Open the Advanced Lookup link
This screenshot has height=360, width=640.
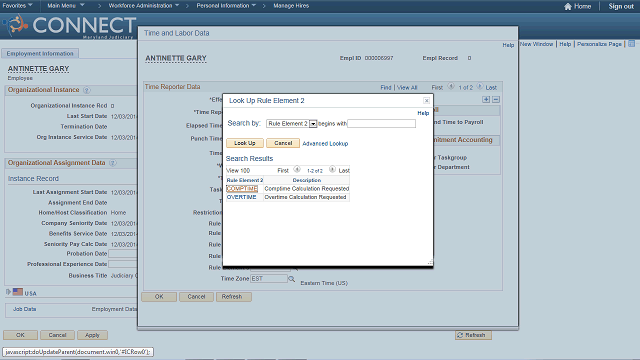325,144
